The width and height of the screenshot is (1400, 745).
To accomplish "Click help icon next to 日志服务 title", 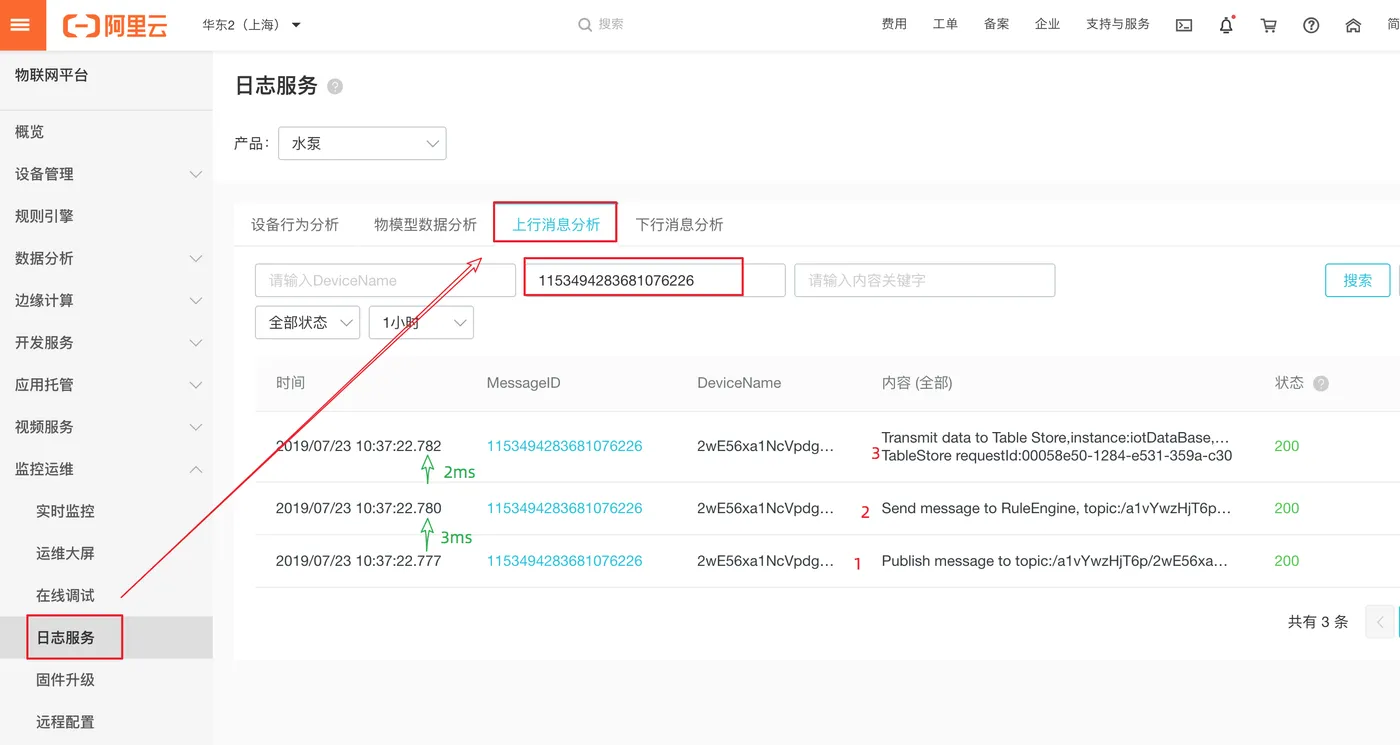I will click(335, 87).
